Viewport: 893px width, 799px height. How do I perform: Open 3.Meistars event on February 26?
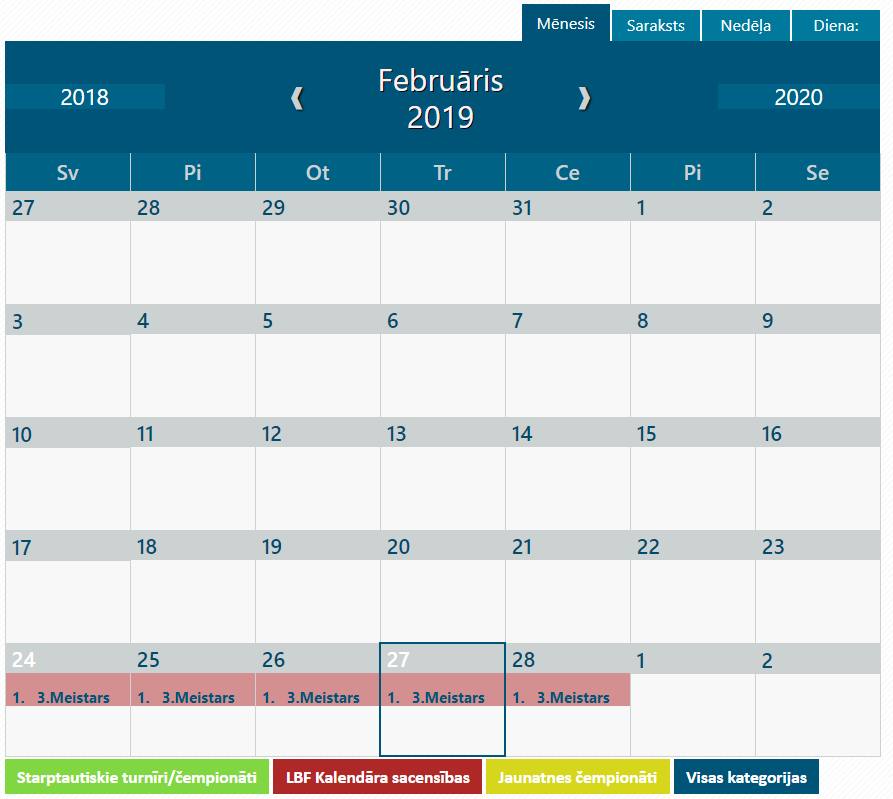tap(322, 698)
